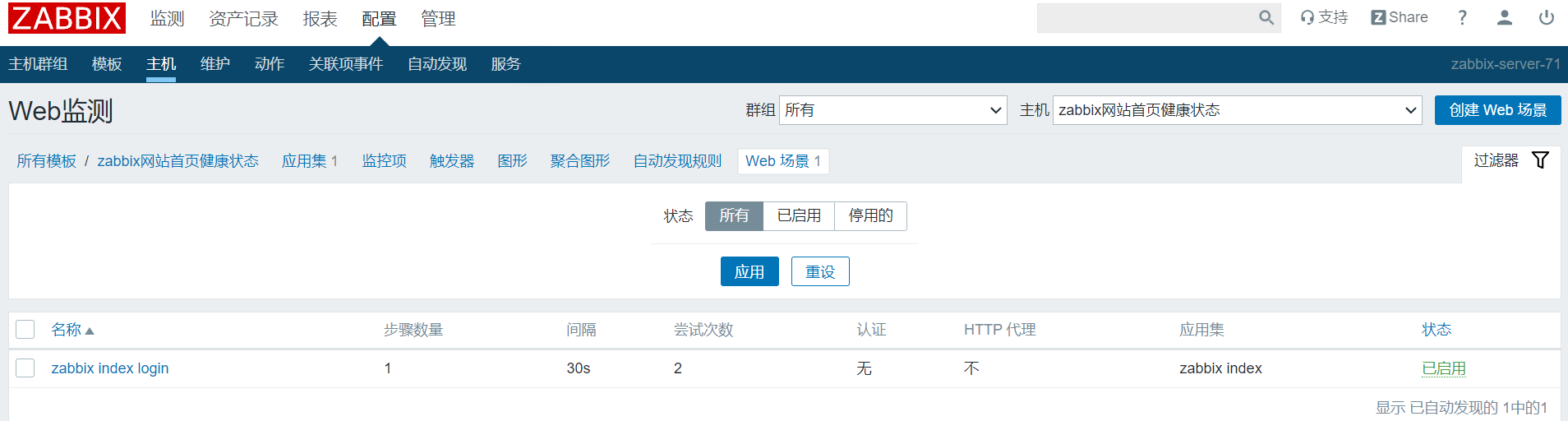
Task: Open the 管理 top menu
Action: tap(438, 18)
